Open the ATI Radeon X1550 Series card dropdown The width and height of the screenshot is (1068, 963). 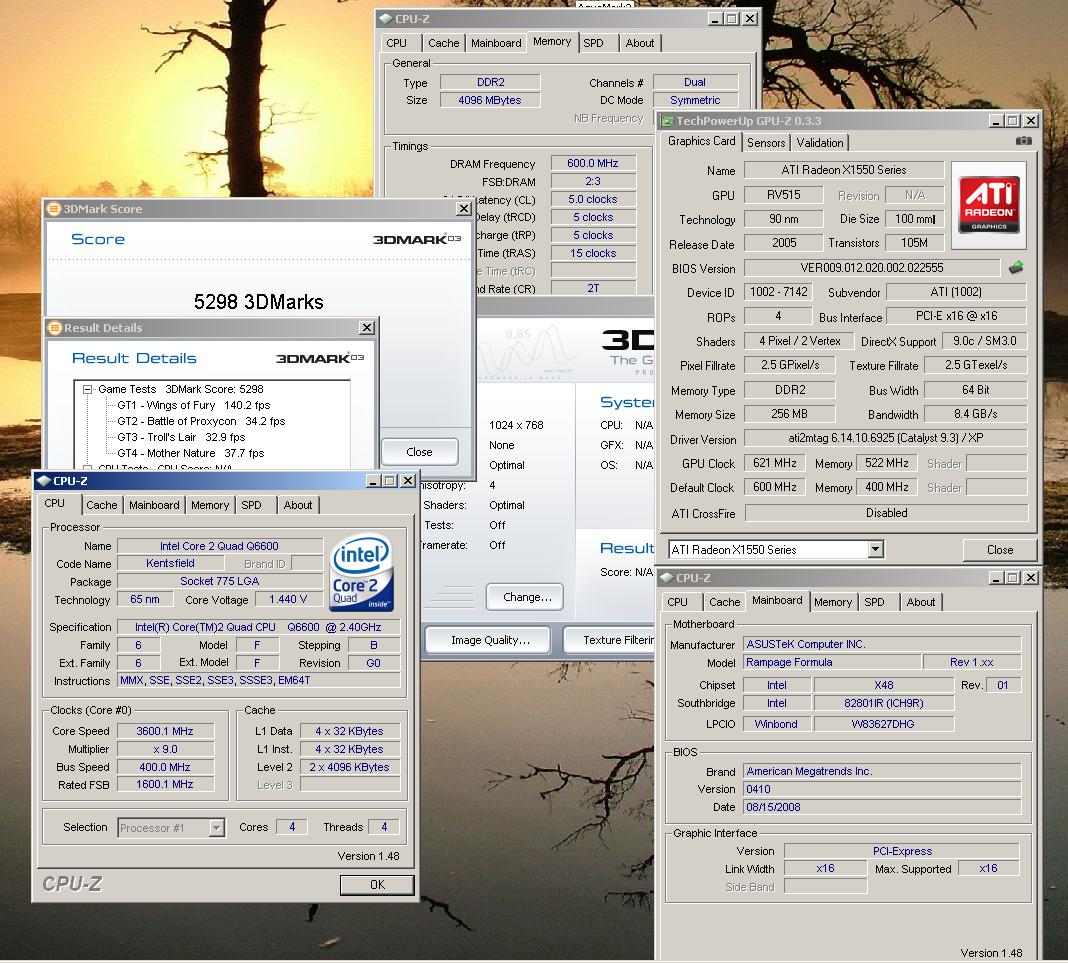tap(876, 549)
